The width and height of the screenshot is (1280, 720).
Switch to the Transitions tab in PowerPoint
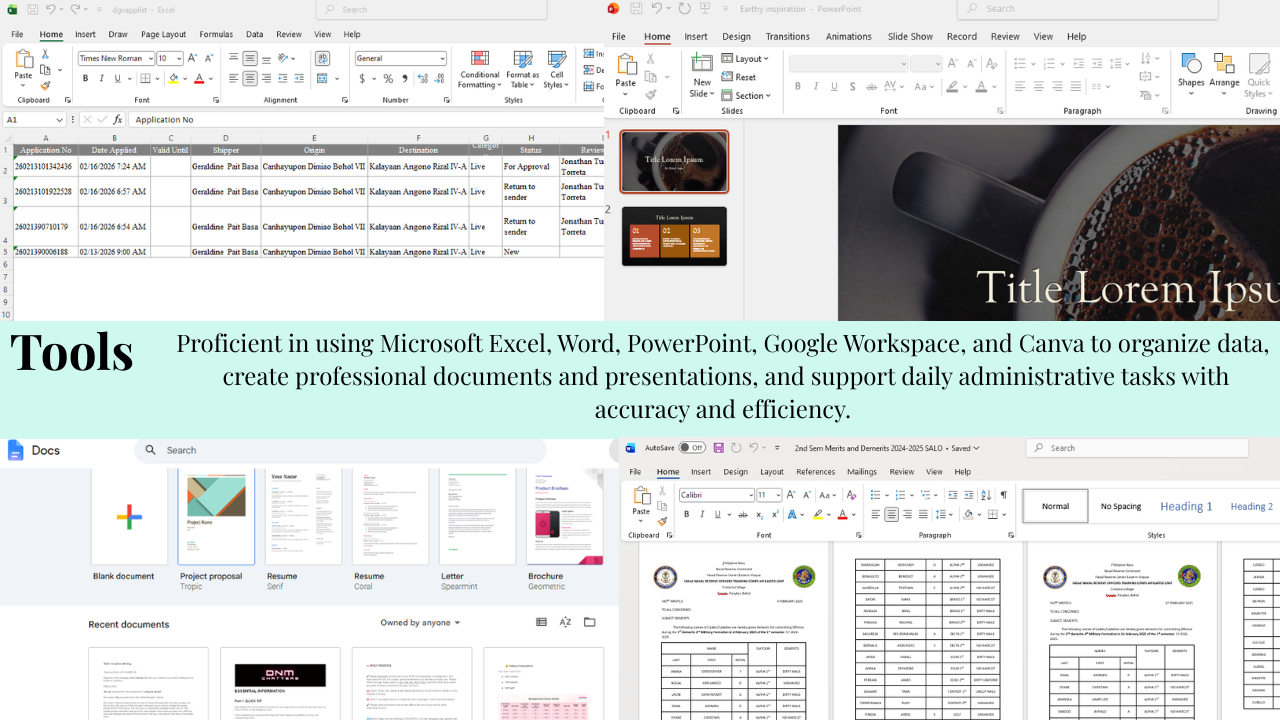(x=788, y=37)
